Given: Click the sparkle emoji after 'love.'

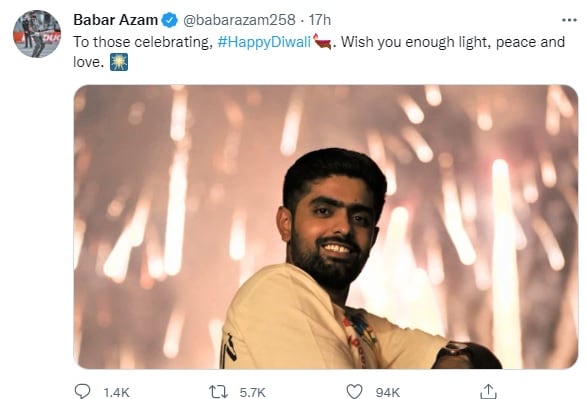Looking at the screenshot, I should (x=119, y=62).
